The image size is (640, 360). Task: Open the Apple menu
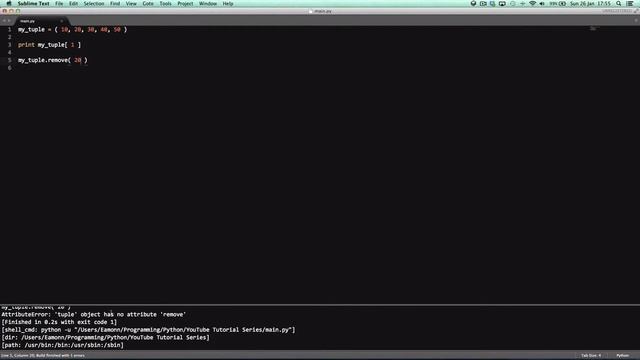(9, 4)
